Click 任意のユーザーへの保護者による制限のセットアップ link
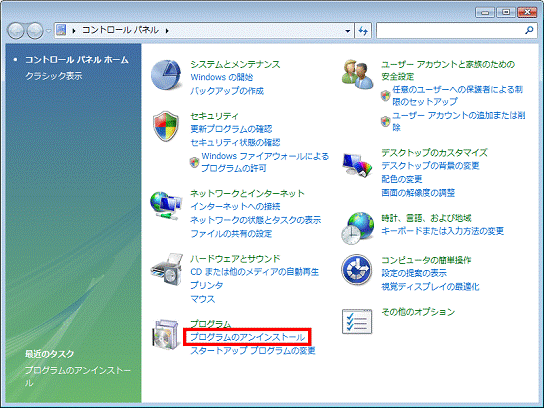 [x=457, y=95]
